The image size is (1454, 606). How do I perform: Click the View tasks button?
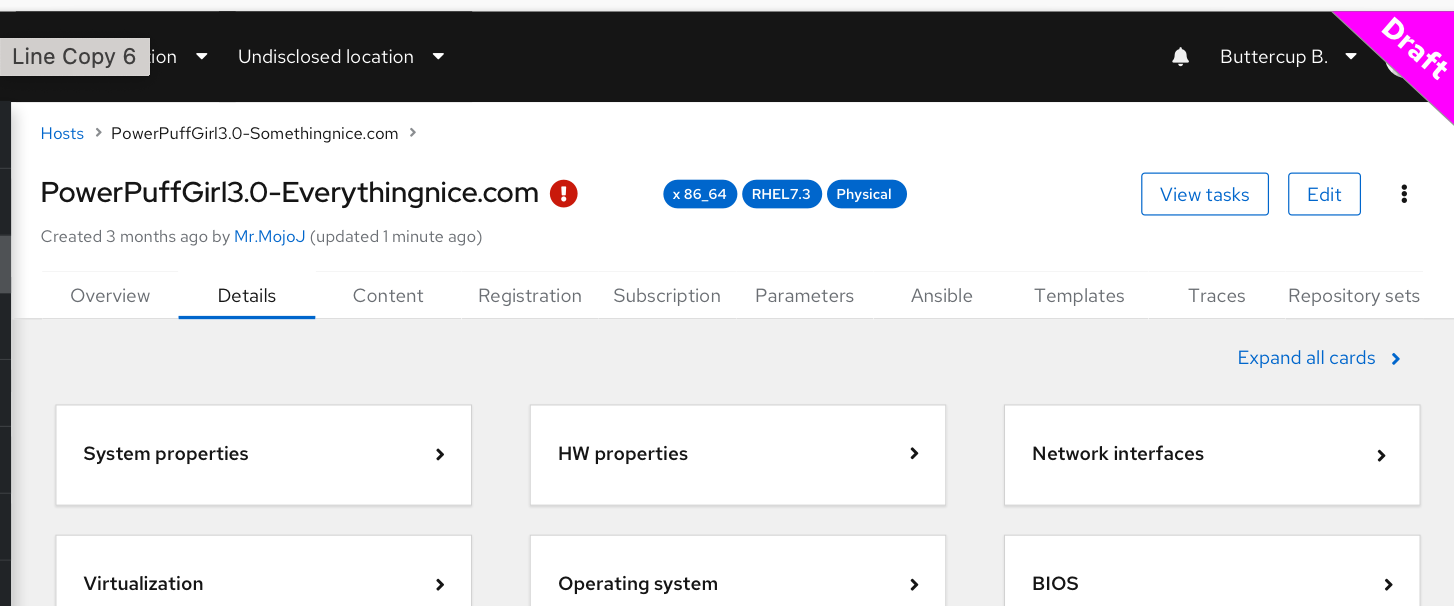1205,194
